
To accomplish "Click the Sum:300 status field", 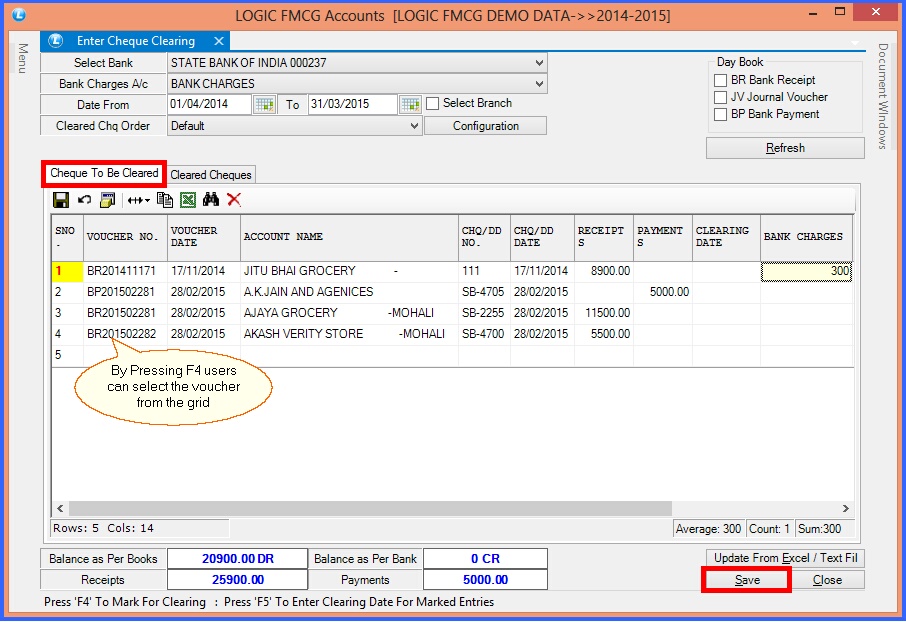I will pos(823,528).
